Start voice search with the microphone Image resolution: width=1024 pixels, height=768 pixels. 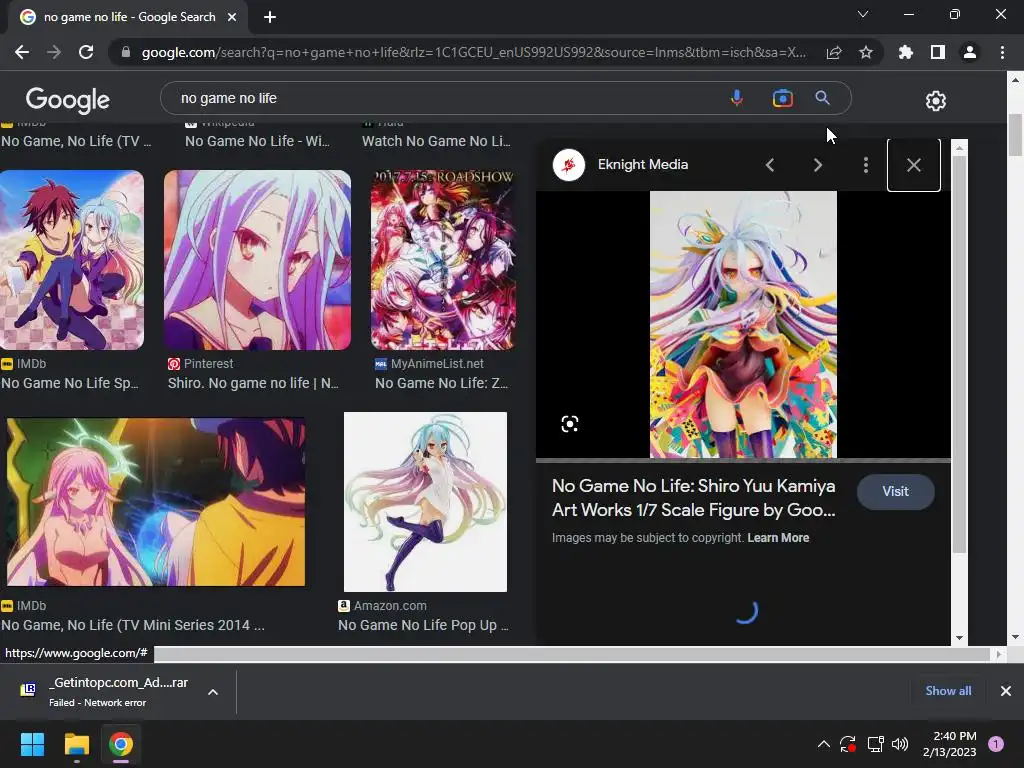(737, 98)
